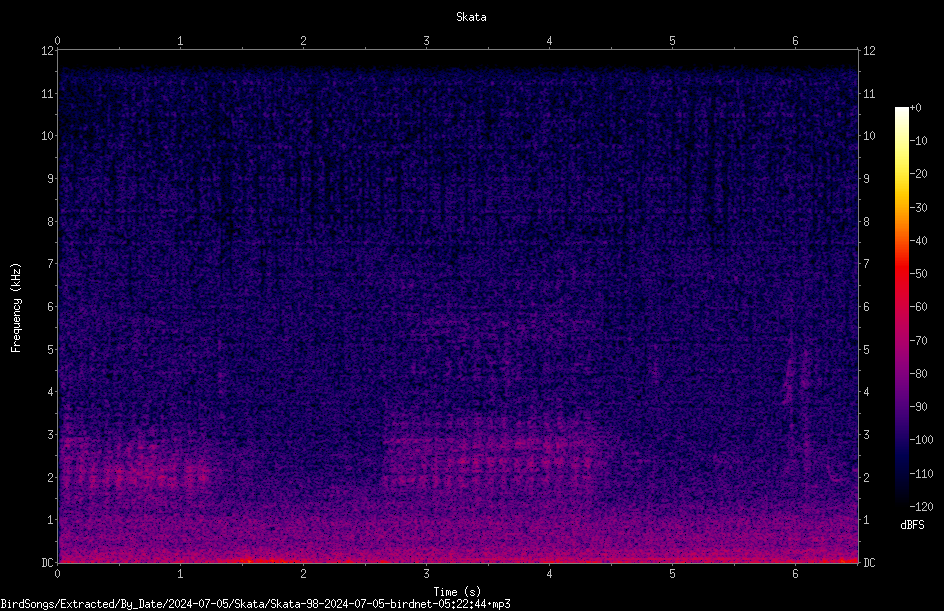Click the '-120' value on the dBFS scale

pyautogui.click(x=921, y=506)
